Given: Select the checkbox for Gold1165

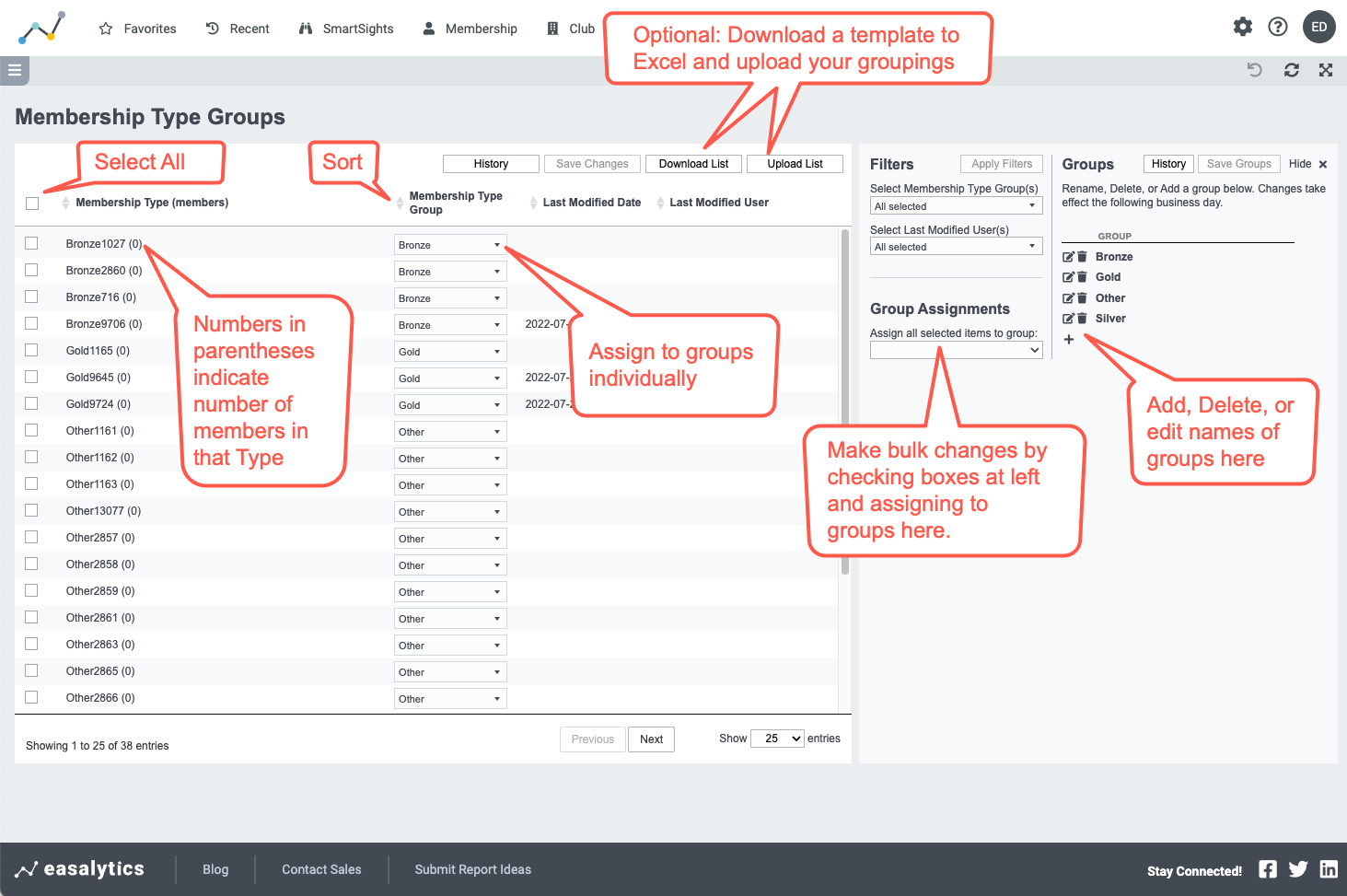Looking at the screenshot, I should pyautogui.click(x=31, y=350).
